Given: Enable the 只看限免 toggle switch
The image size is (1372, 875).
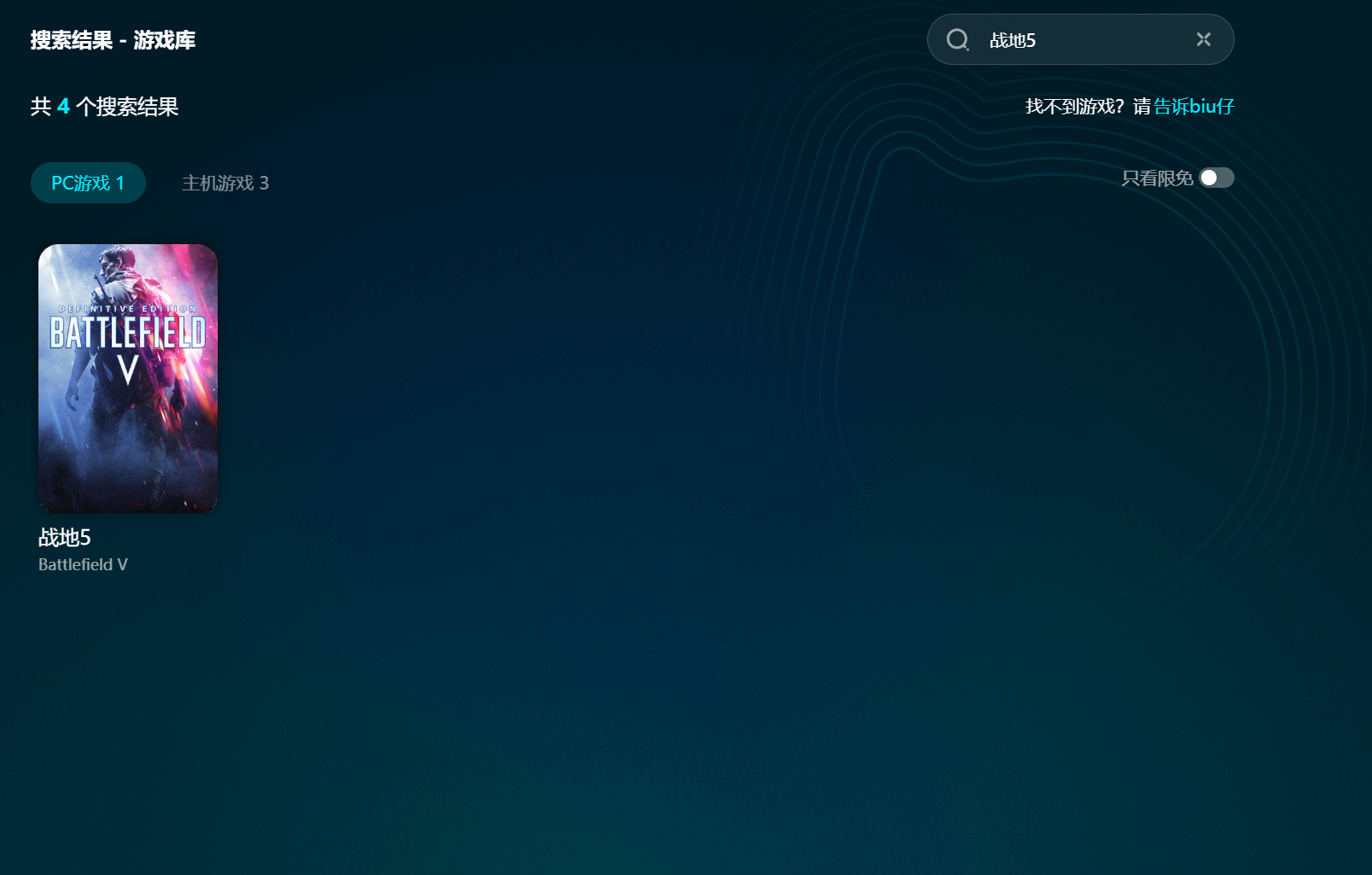Looking at the screenshot, I should (1217, 178).
